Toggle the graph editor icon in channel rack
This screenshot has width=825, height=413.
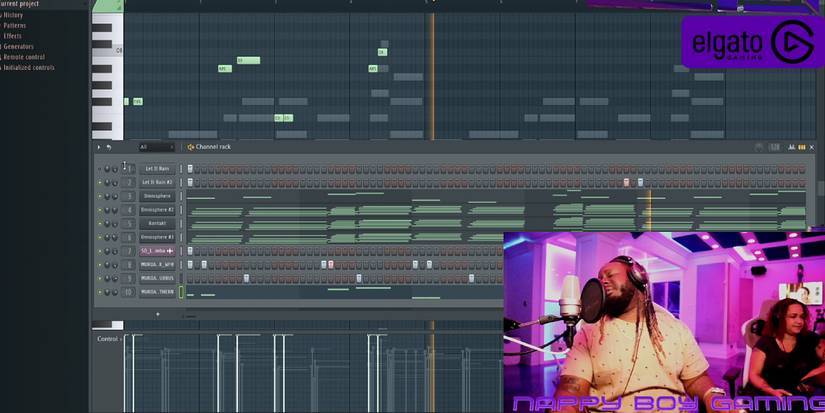pyautogui.click(x=791, y=147)
